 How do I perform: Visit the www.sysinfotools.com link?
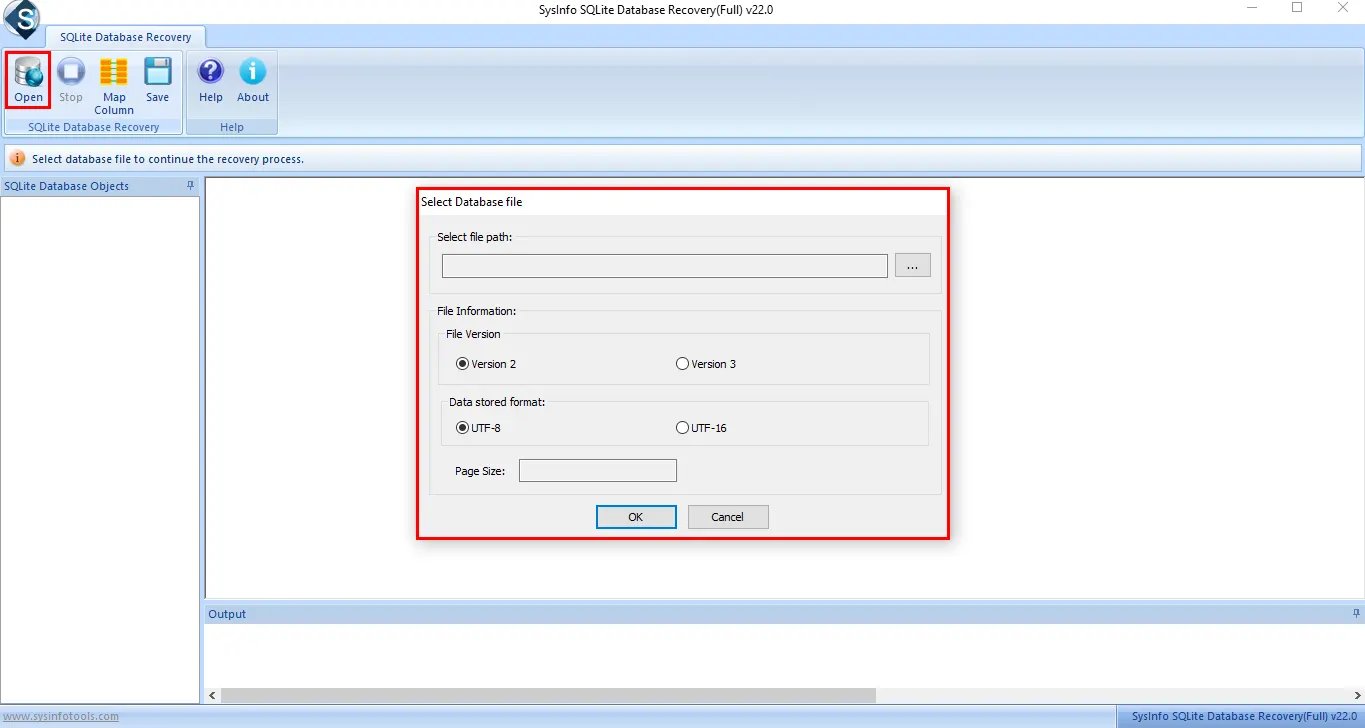[x=63, y=715]
